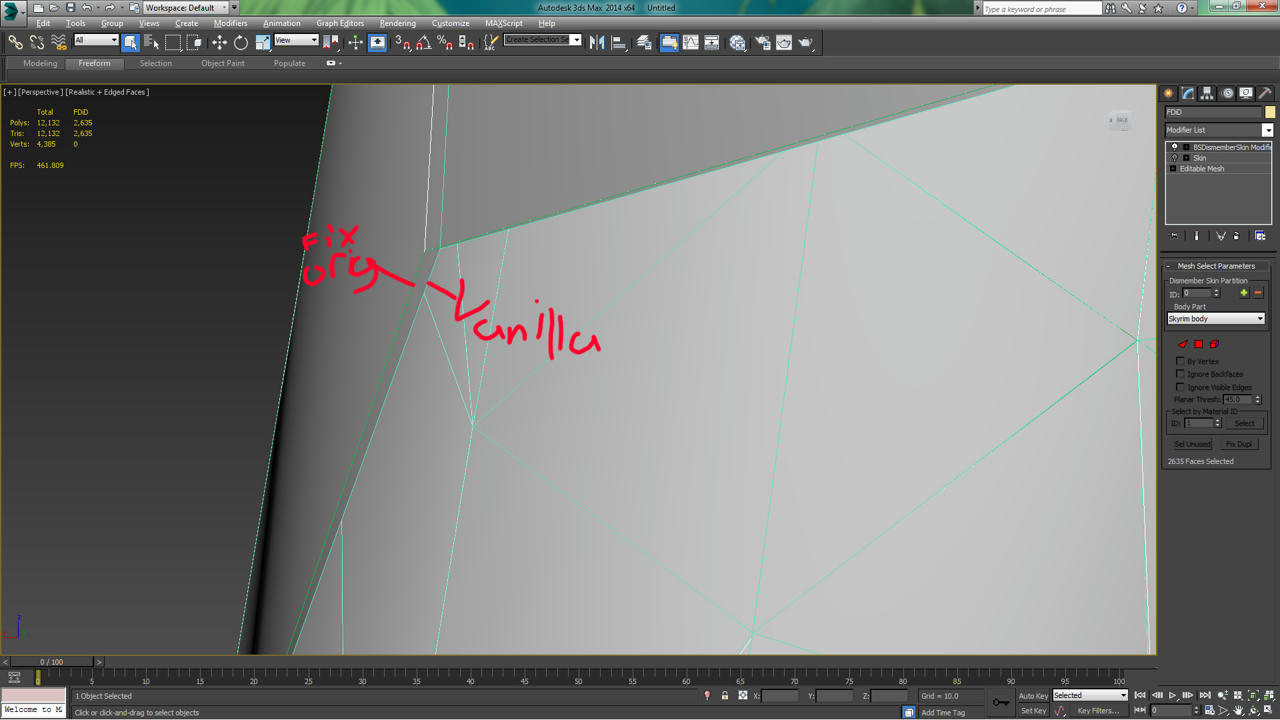This screenshot has height=720, width=1280.
Task: Toggle the 3D Snaps icon
Action: 402,42
